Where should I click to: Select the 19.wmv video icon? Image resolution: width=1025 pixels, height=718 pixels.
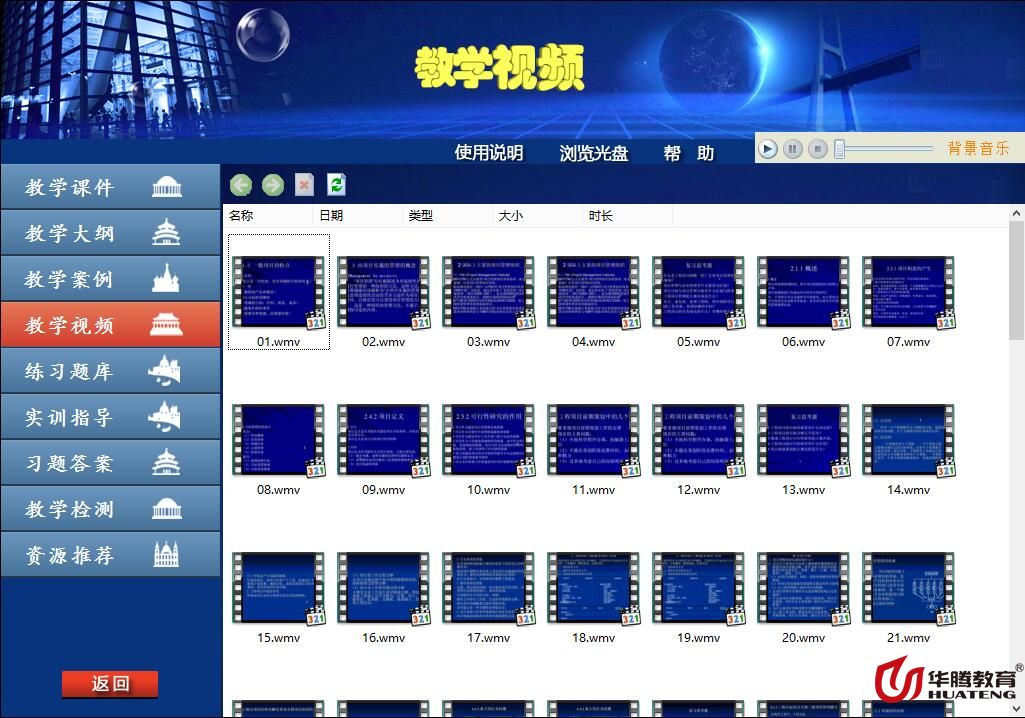tap(699, 588)
